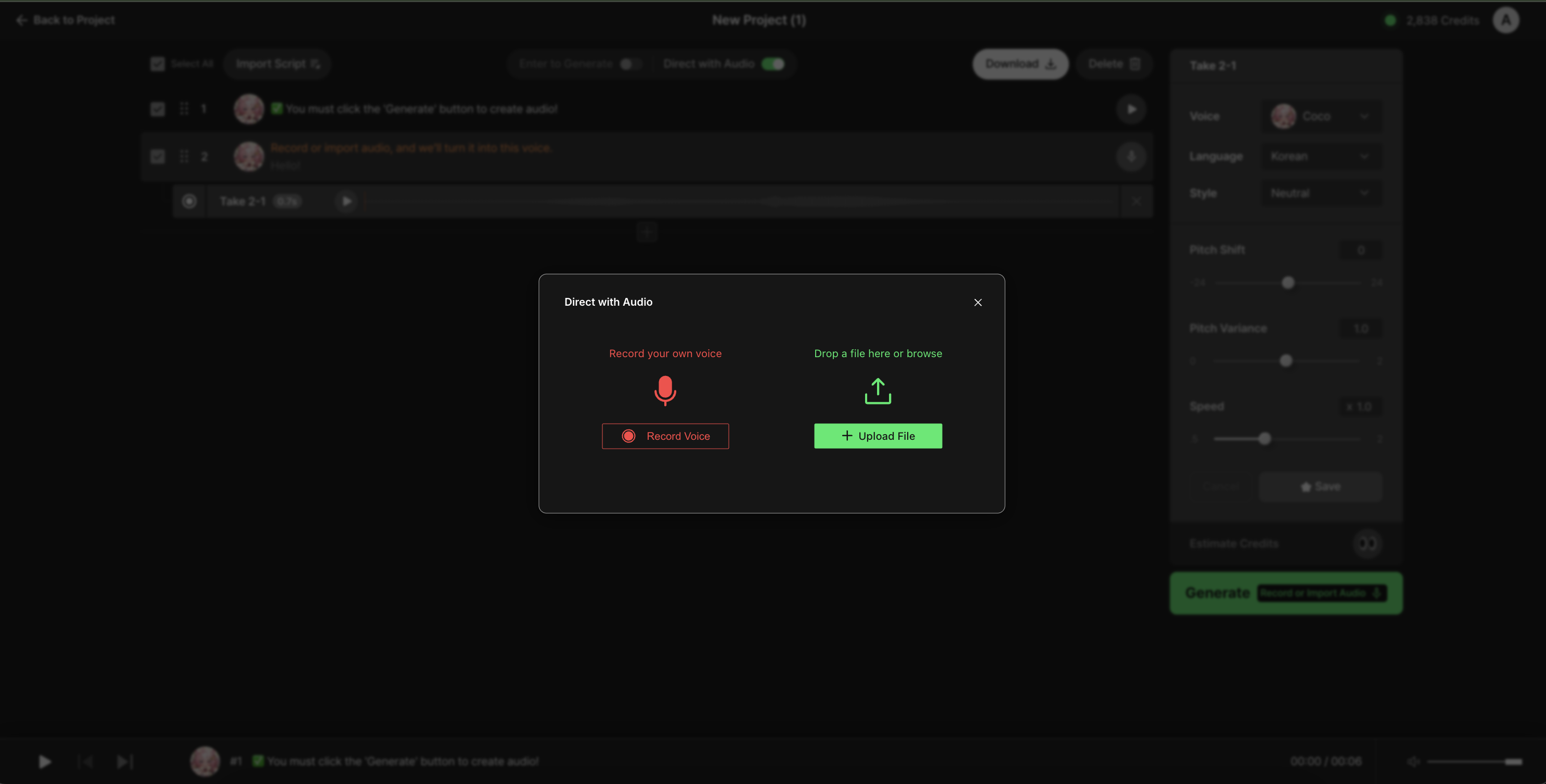Click the microphone icon on line 2

1131,156
